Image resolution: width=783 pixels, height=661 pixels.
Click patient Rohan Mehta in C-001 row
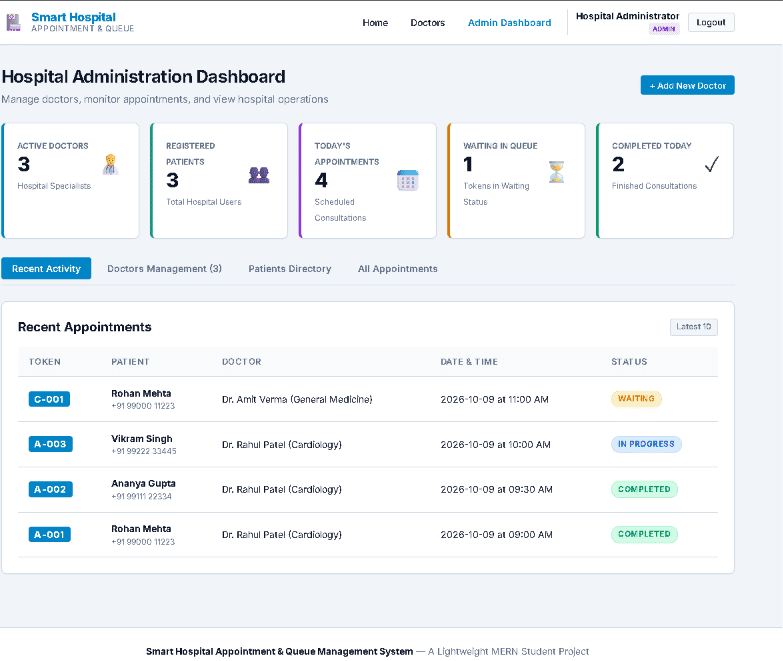pyautogui.click(x=141, y=393)
